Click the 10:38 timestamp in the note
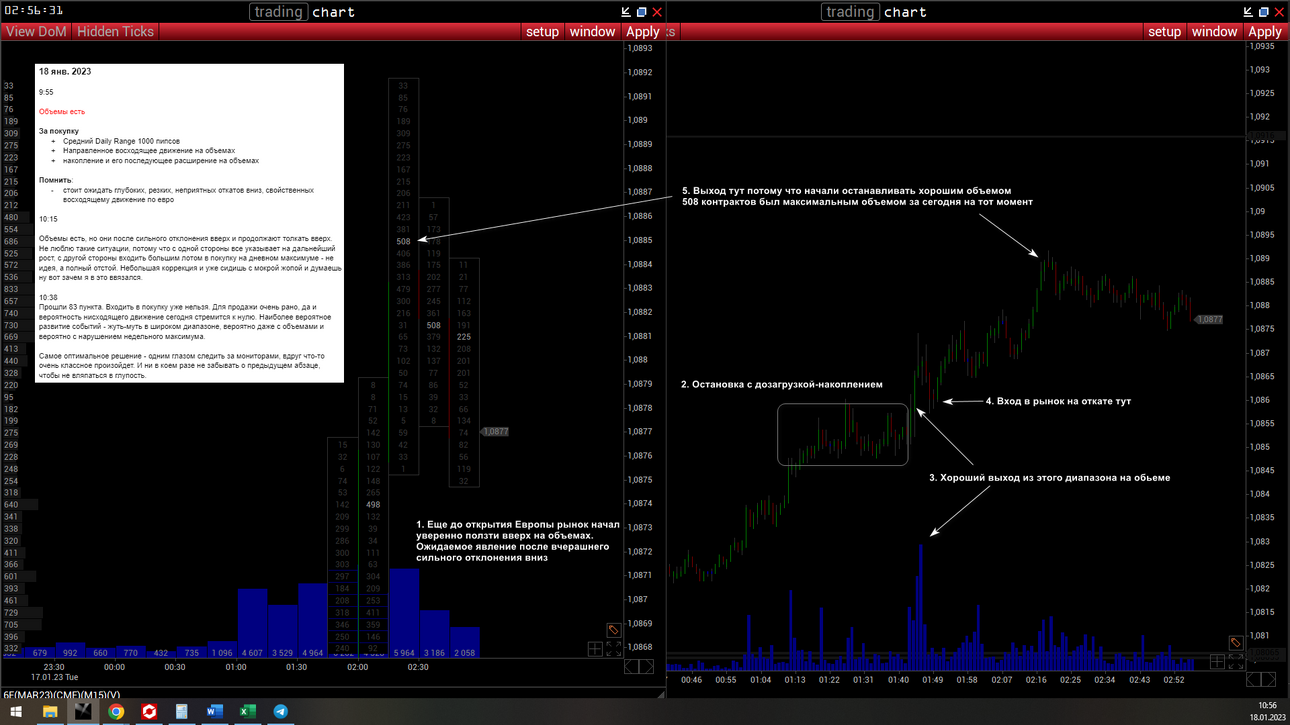This screenshot has width=1290, height=725. (48, 297)
